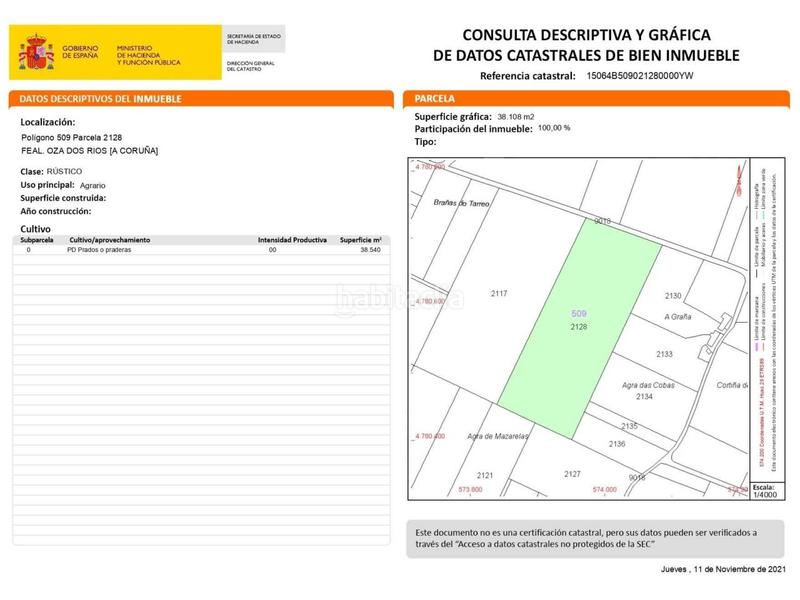Click the Ministerio de Hacienda logo text

pos(148,47)
